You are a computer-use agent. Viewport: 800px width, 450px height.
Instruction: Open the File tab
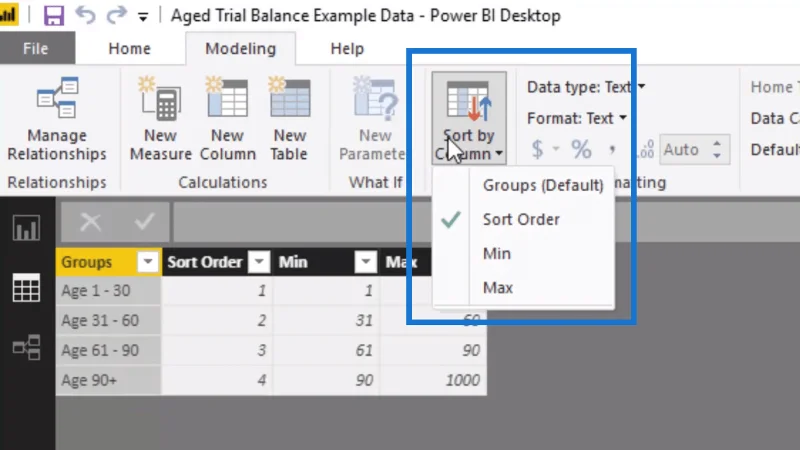(36, 48)
